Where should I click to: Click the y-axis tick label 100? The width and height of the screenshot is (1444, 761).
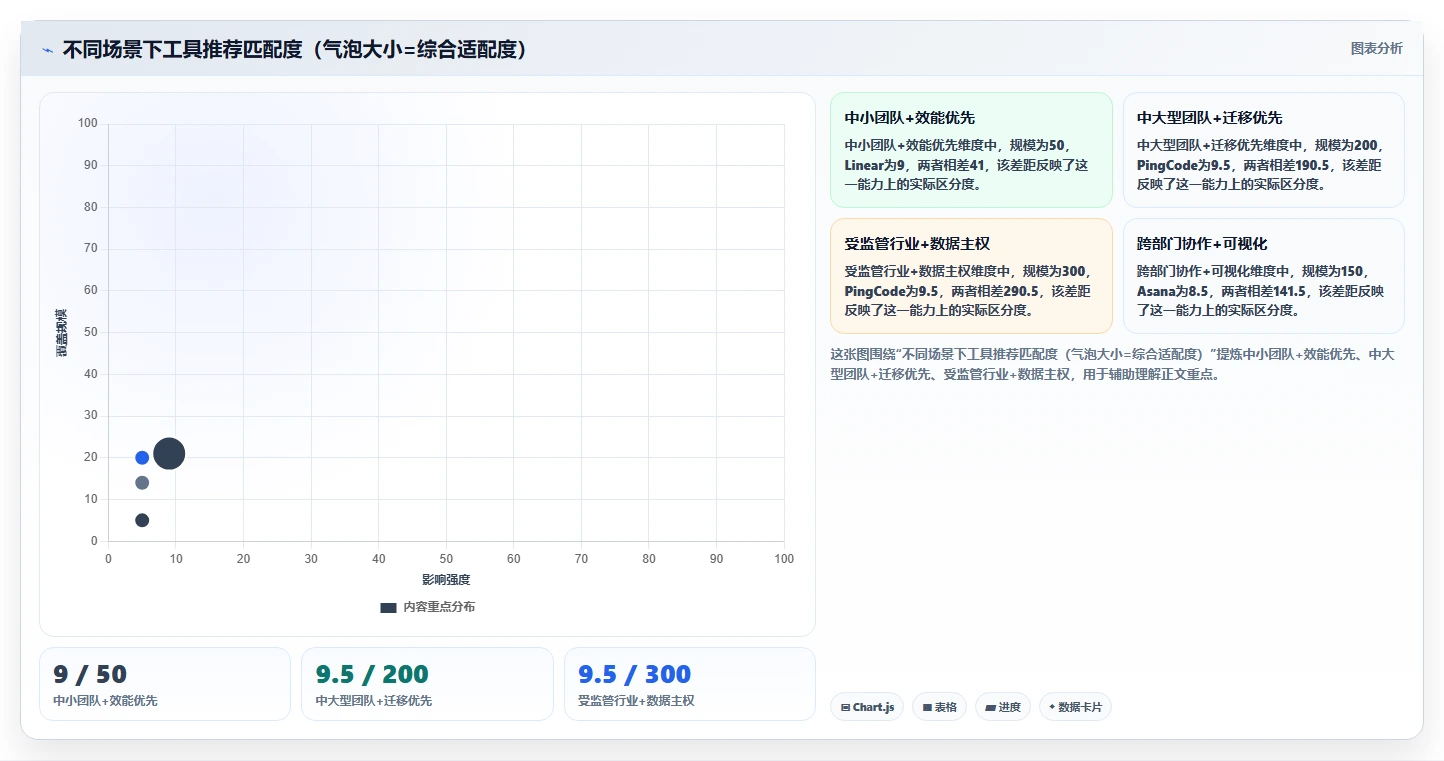click(x=88, y=123)
